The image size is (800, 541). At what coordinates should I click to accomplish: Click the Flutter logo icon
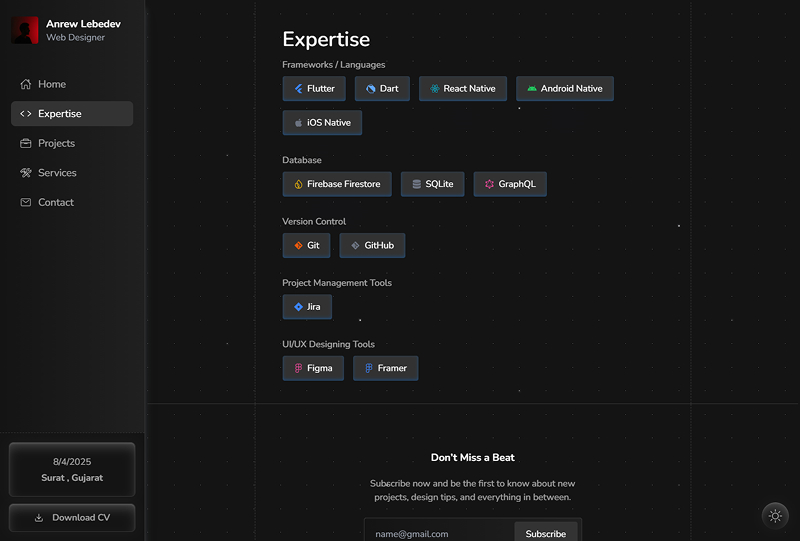(x=298, y=89)
